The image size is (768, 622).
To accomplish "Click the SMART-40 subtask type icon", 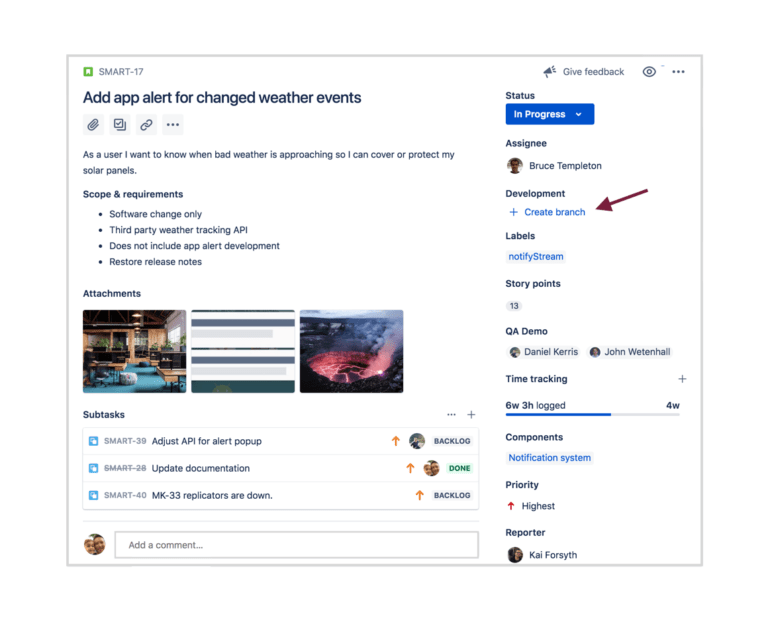I will [93, 496].
